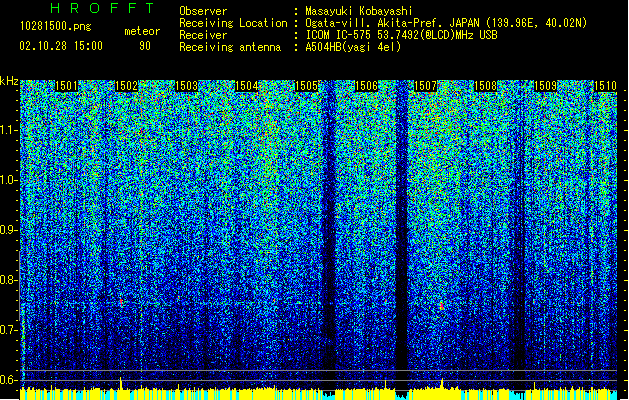Click the 1.1 frequency axis label
Image resolution: width=629 pixels, height=400 pixels.
pyautogui.click(x=9, y=130)
